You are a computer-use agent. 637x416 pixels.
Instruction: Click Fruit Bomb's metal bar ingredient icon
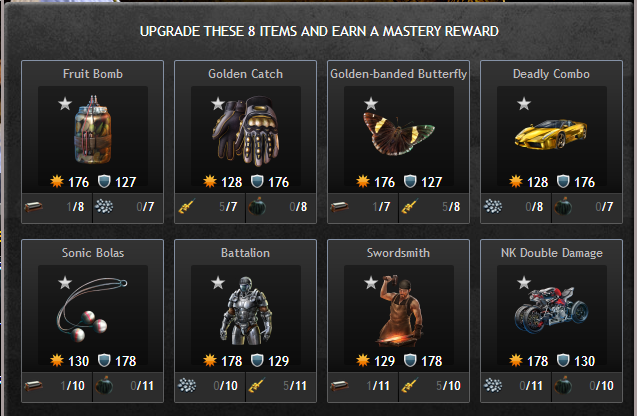click(33, 207)
